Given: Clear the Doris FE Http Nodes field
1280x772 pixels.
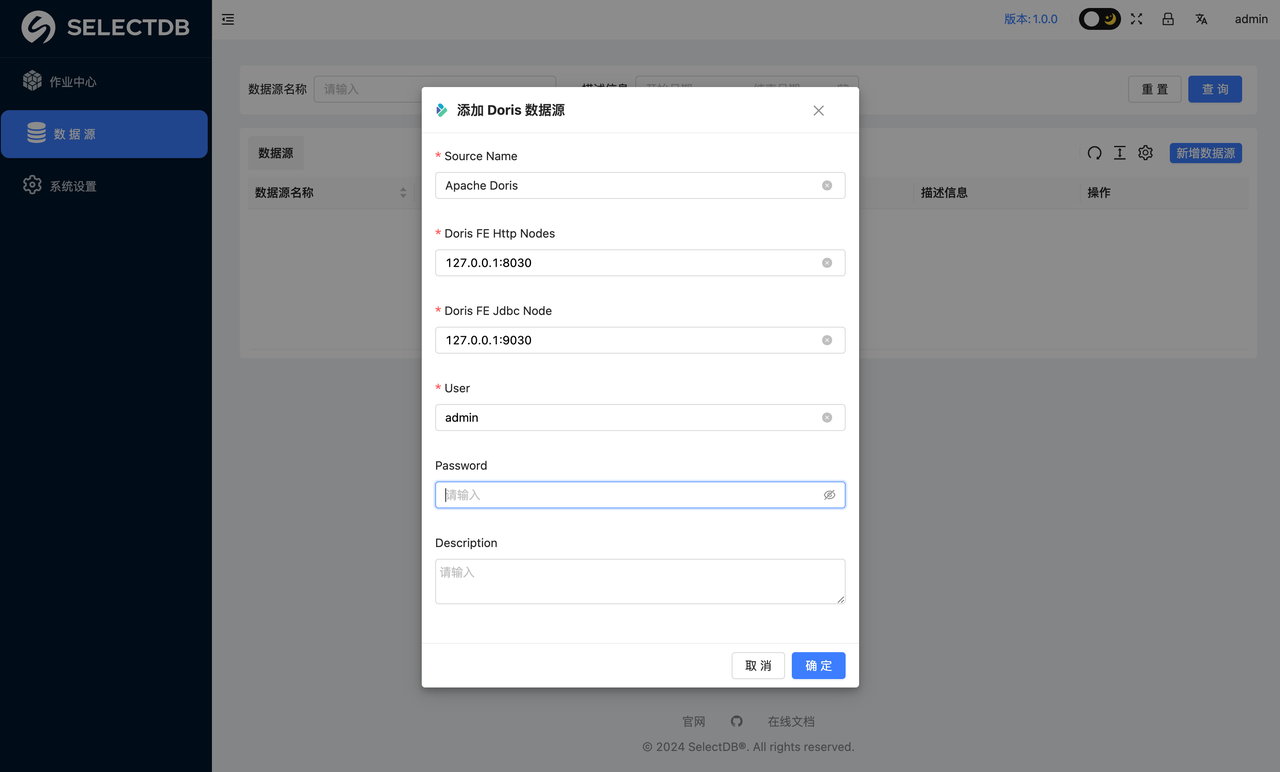Looking at the screenshot, I should pos(827,263).
